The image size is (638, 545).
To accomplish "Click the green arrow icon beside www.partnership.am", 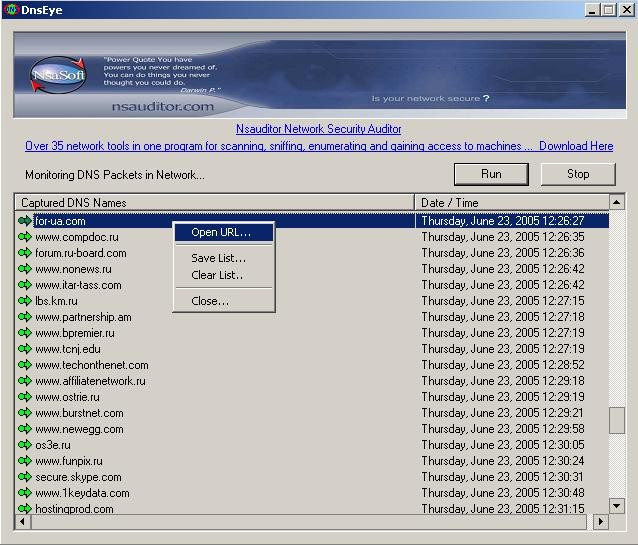I will (x=25, y=317).
